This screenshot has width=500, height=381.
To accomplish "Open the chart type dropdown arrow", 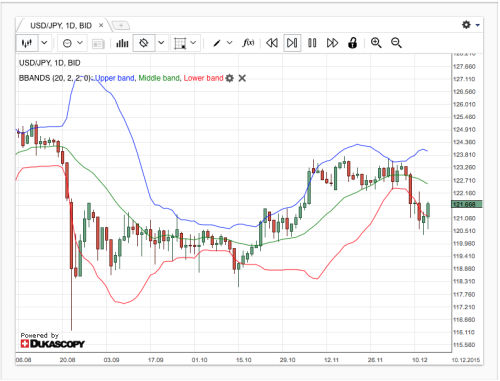I will 44,43.
